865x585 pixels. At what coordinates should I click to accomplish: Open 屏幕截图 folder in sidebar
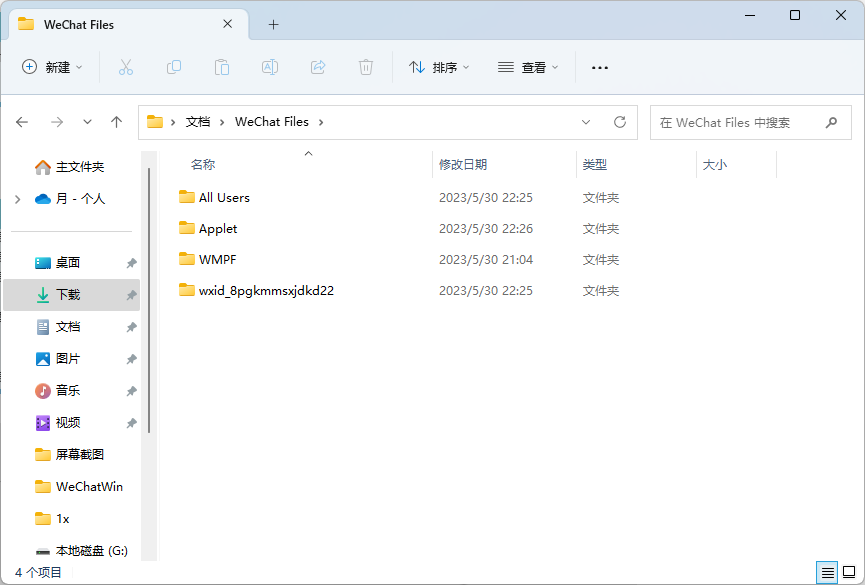coord(72,455)
